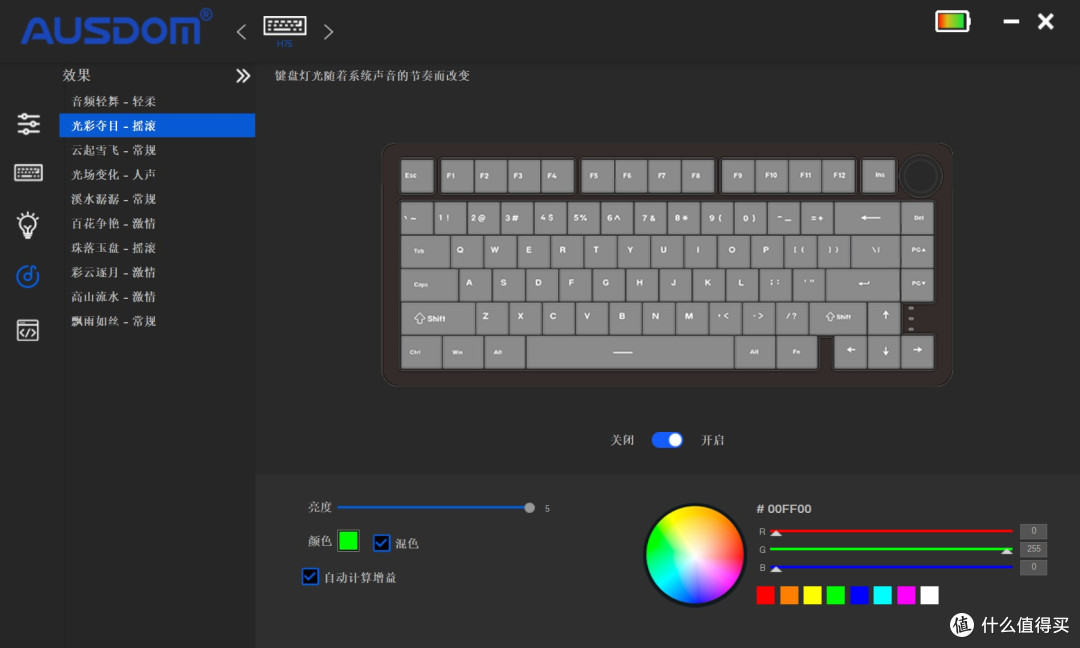
Task: Click the battery status indicator
Action: point(953,21)
